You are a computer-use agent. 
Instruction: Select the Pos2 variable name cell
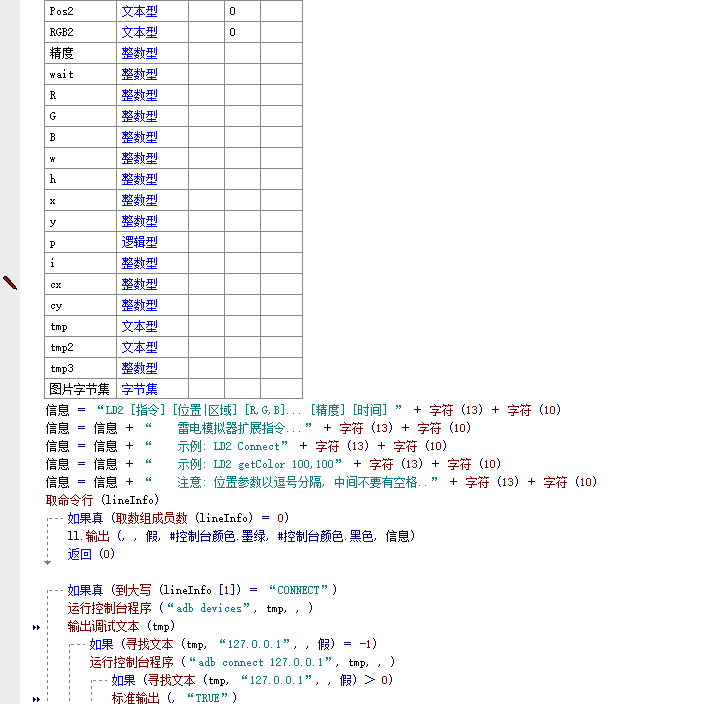80,11
